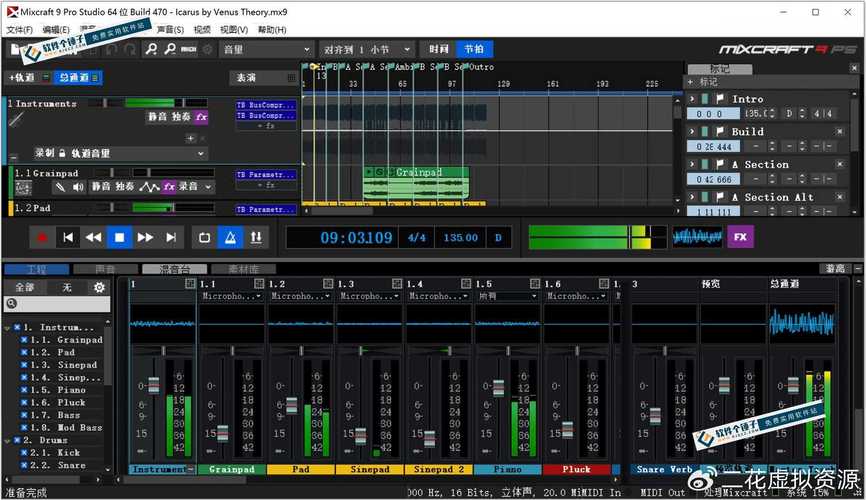Expand the Build marker entry
Screen dimensions: 866x500
[x=692, y=132]
